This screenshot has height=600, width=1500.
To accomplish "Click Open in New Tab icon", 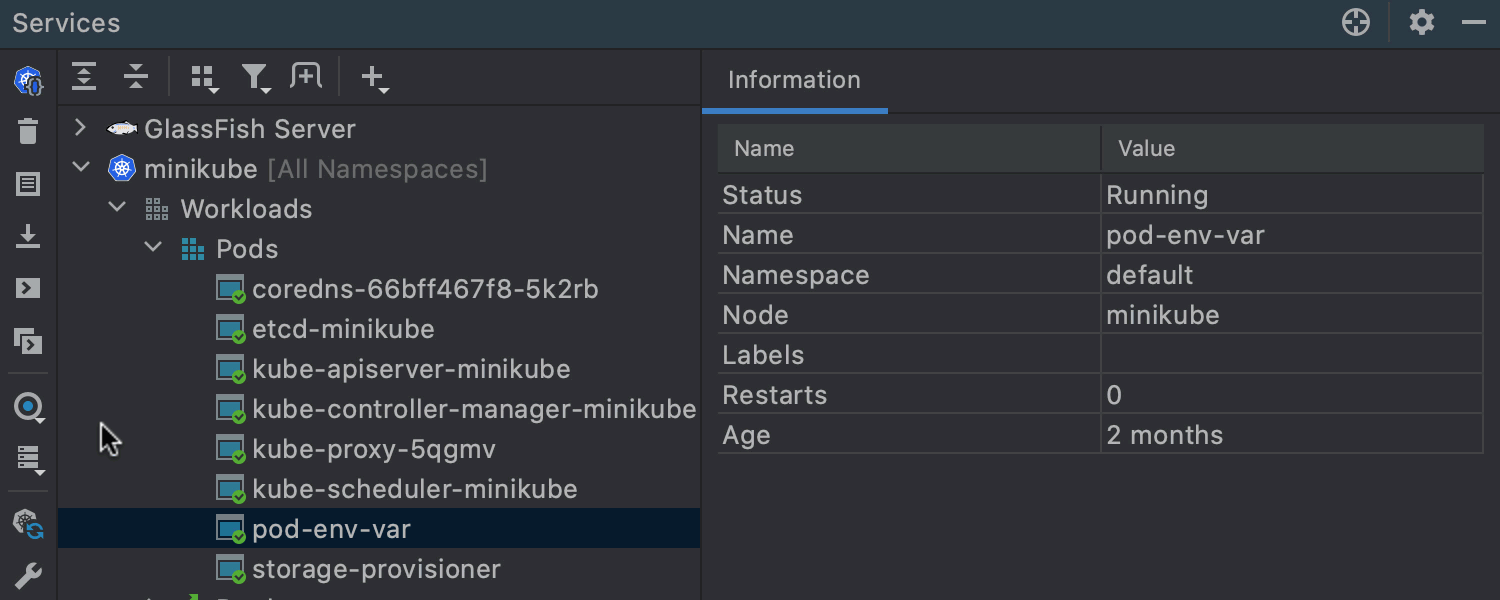I will click(x=306, y=76).
